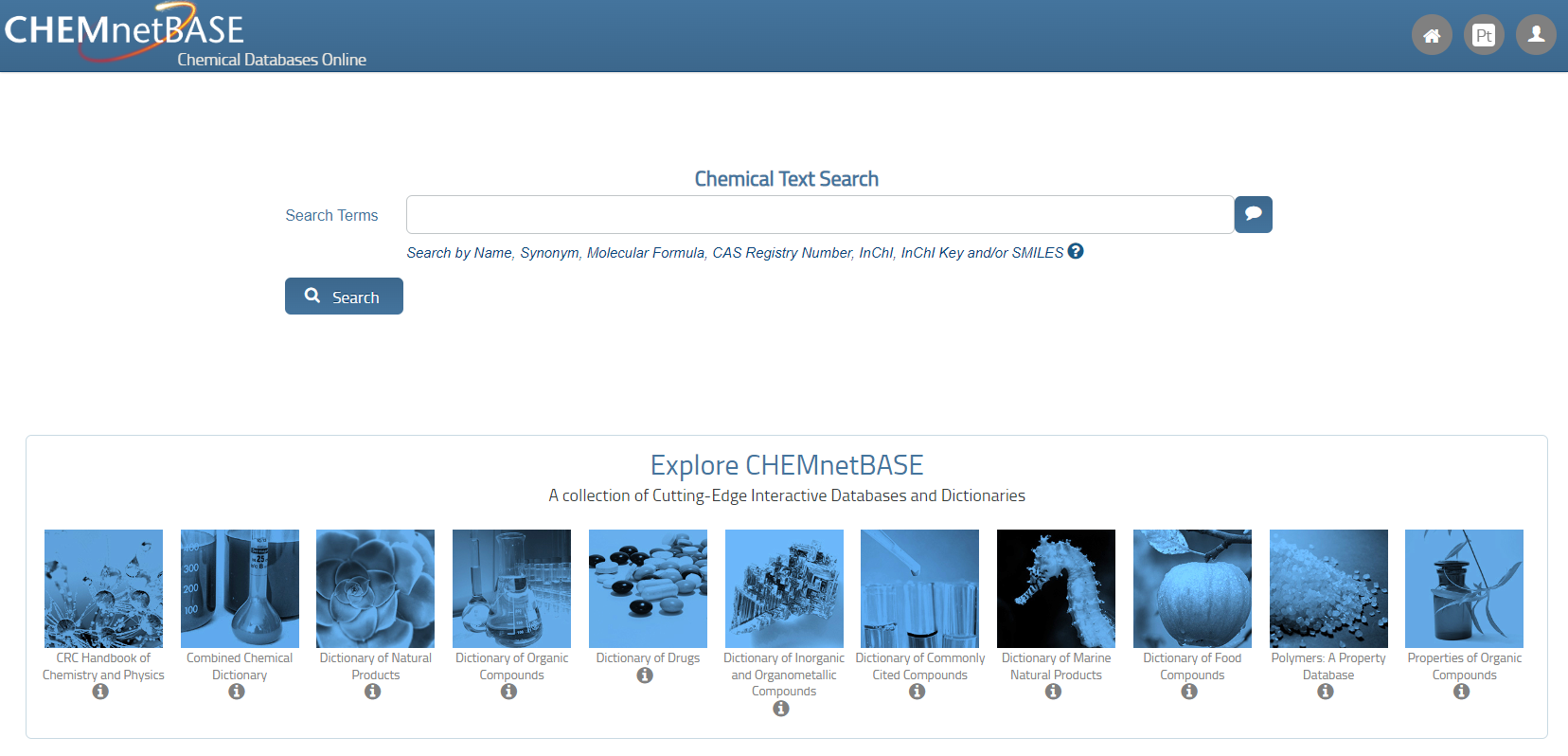This screenshot has width=1568, height=756.
Task: Follow Dictionary of Commonly Cited Compounds text link
Action: coord(920,666)
